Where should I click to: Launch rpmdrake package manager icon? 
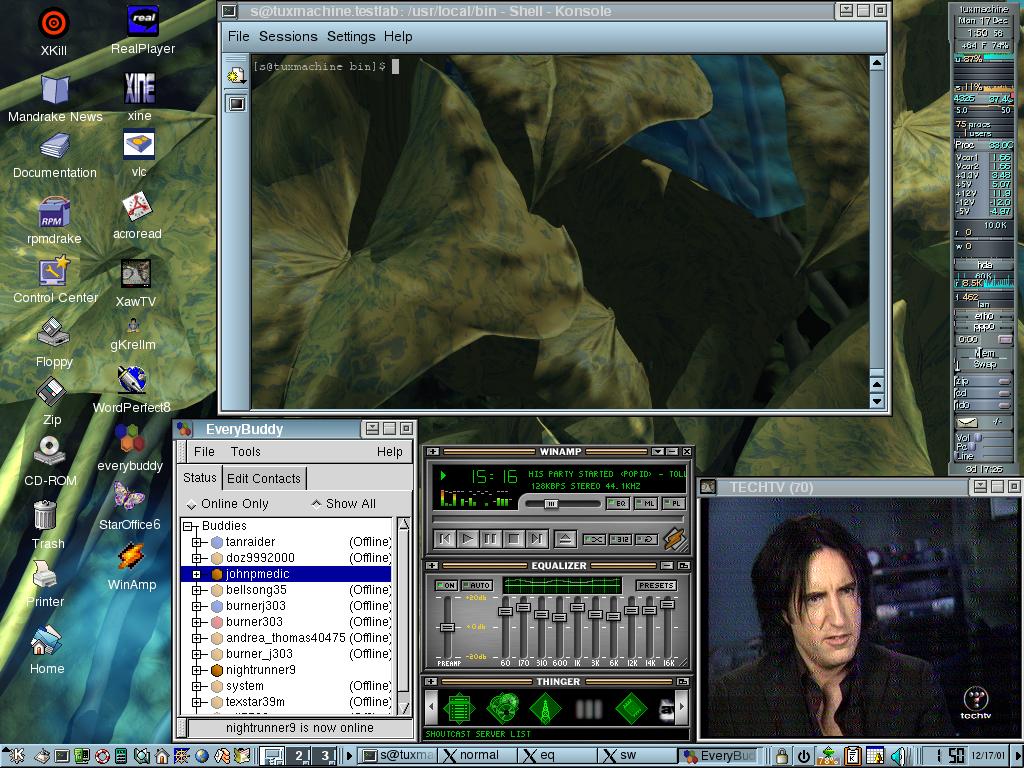click(x=54, y=212)
